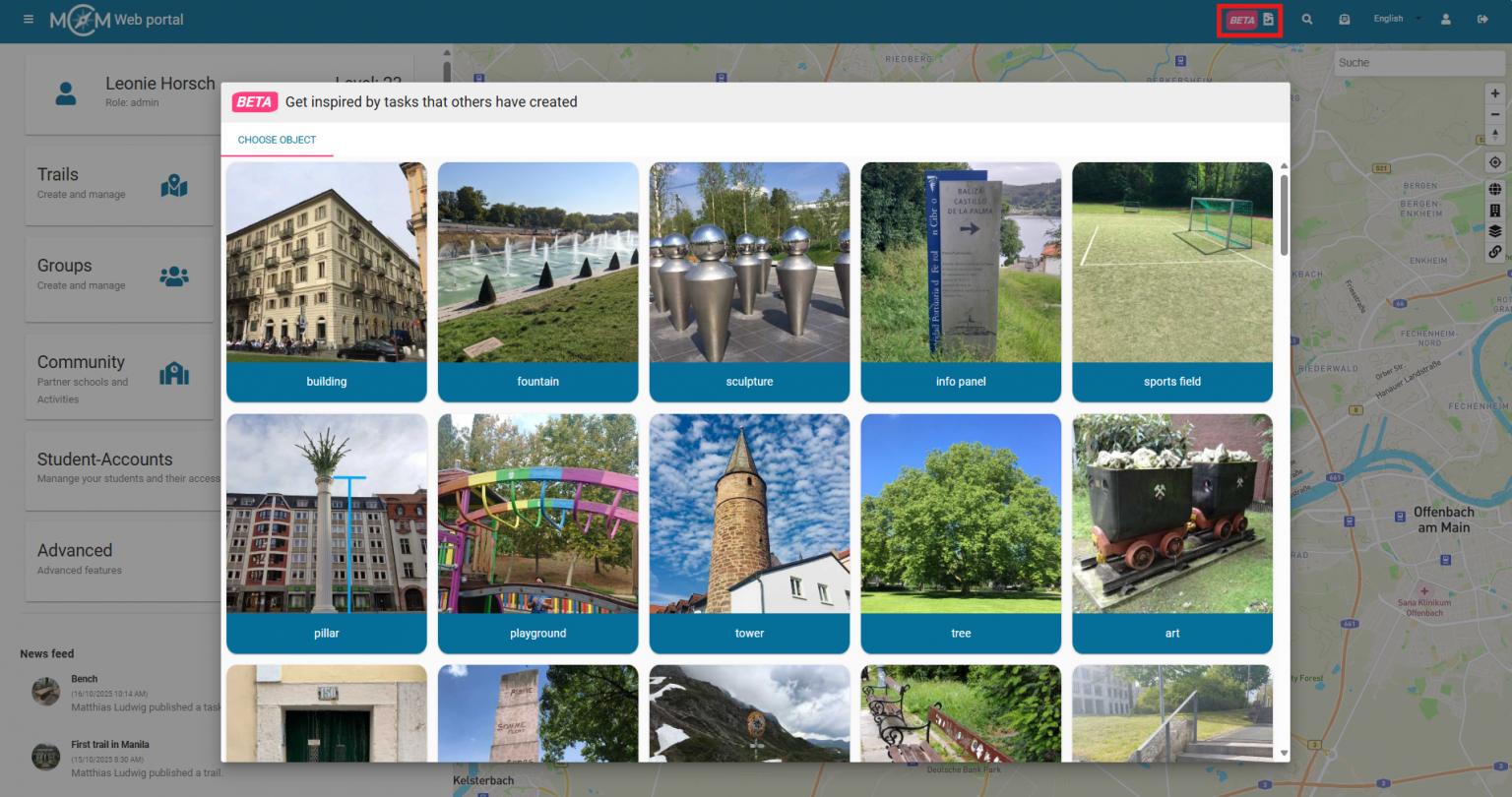Image resolution: width=1512 pixels, height=797 pixels.
Task: Open Trails from the left sidebar
Action: [x=118, y=183]
